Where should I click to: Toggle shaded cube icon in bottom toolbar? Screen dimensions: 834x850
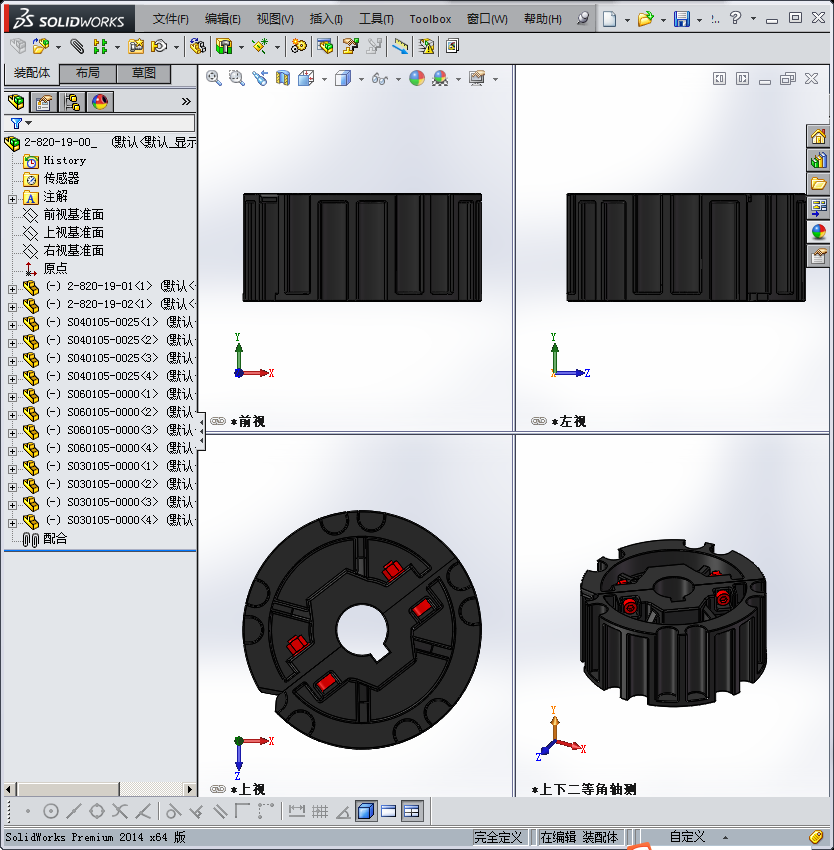tap(366, 811)
